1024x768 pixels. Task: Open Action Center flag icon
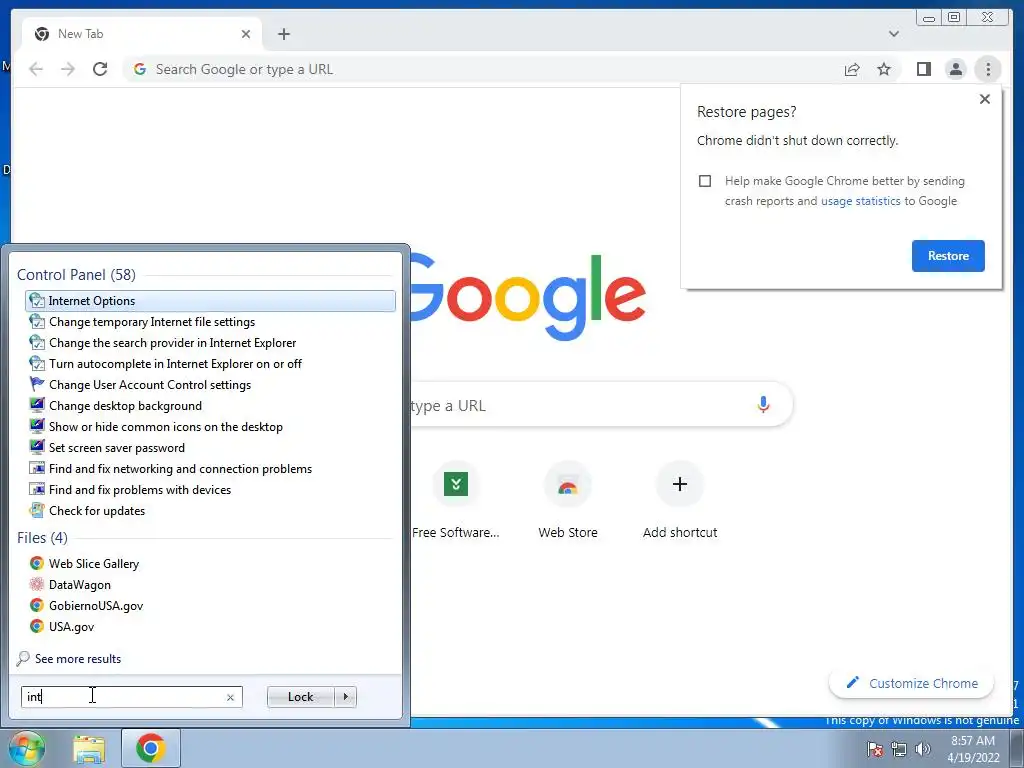pyautogui.click(x=874, y=749)
